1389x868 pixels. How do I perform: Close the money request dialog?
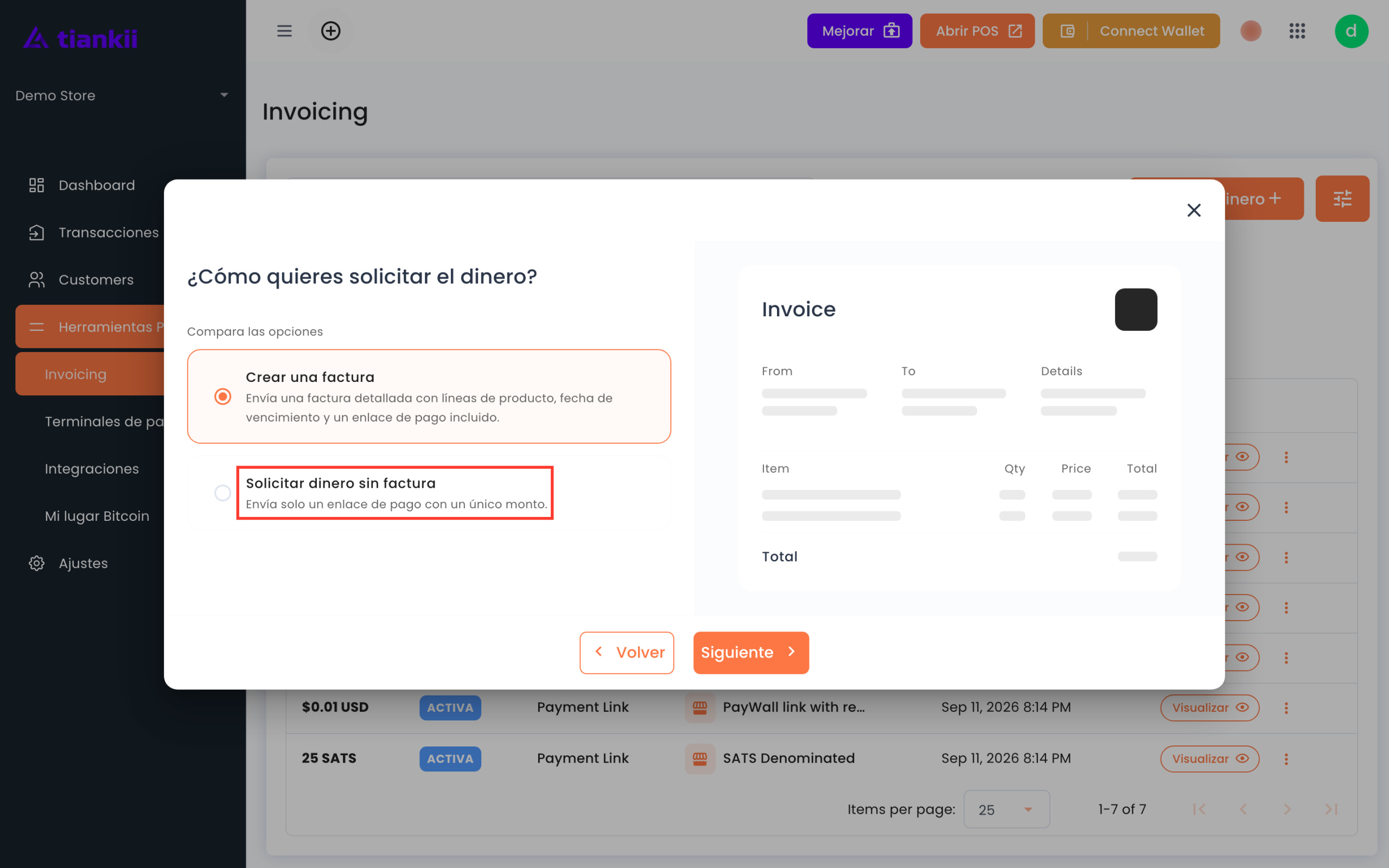coord(1194,210)
